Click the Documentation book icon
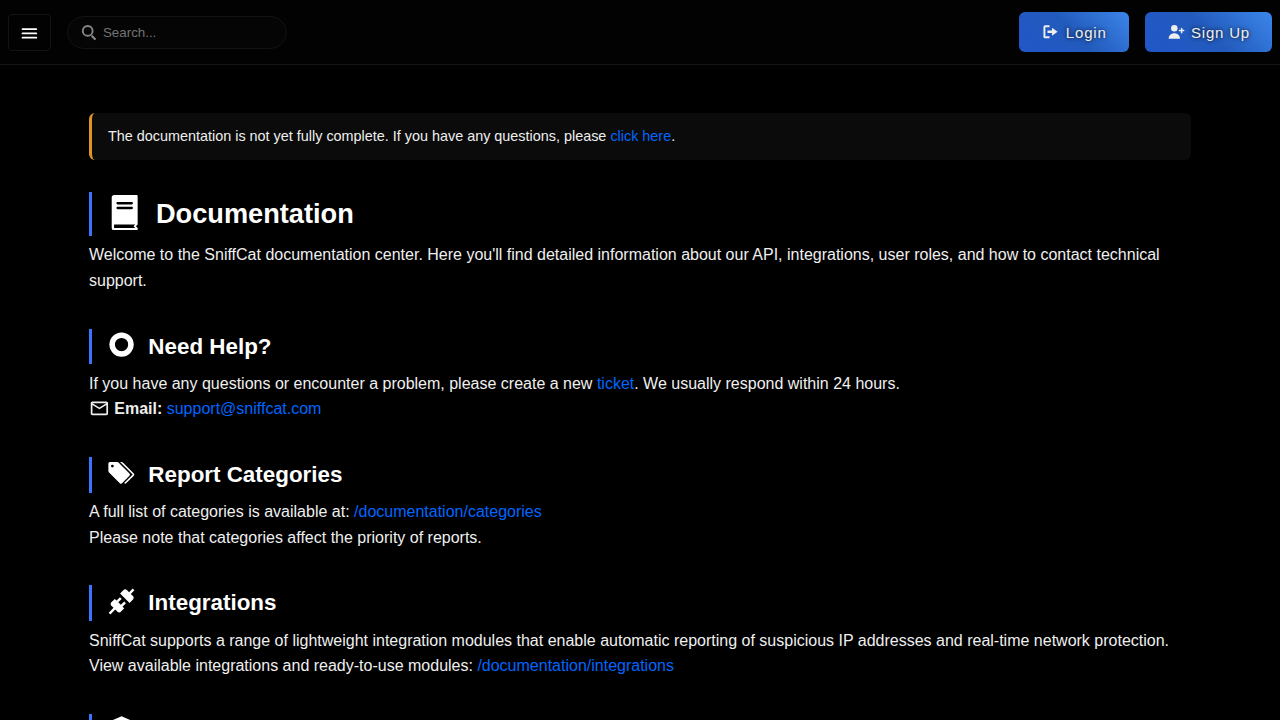The width and height of the screenshot is (1280, 720). click(x=125, y=214)
